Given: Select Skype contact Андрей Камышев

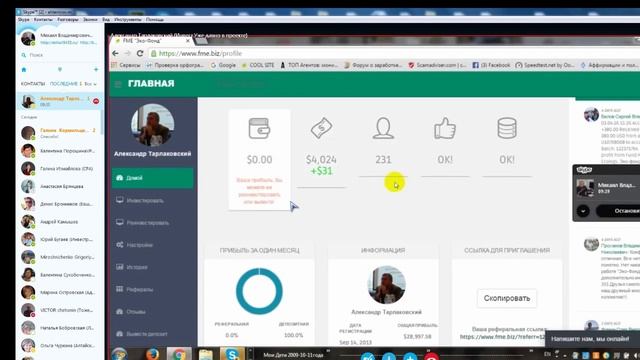Looking at the screenshot, I should (60, 222).
